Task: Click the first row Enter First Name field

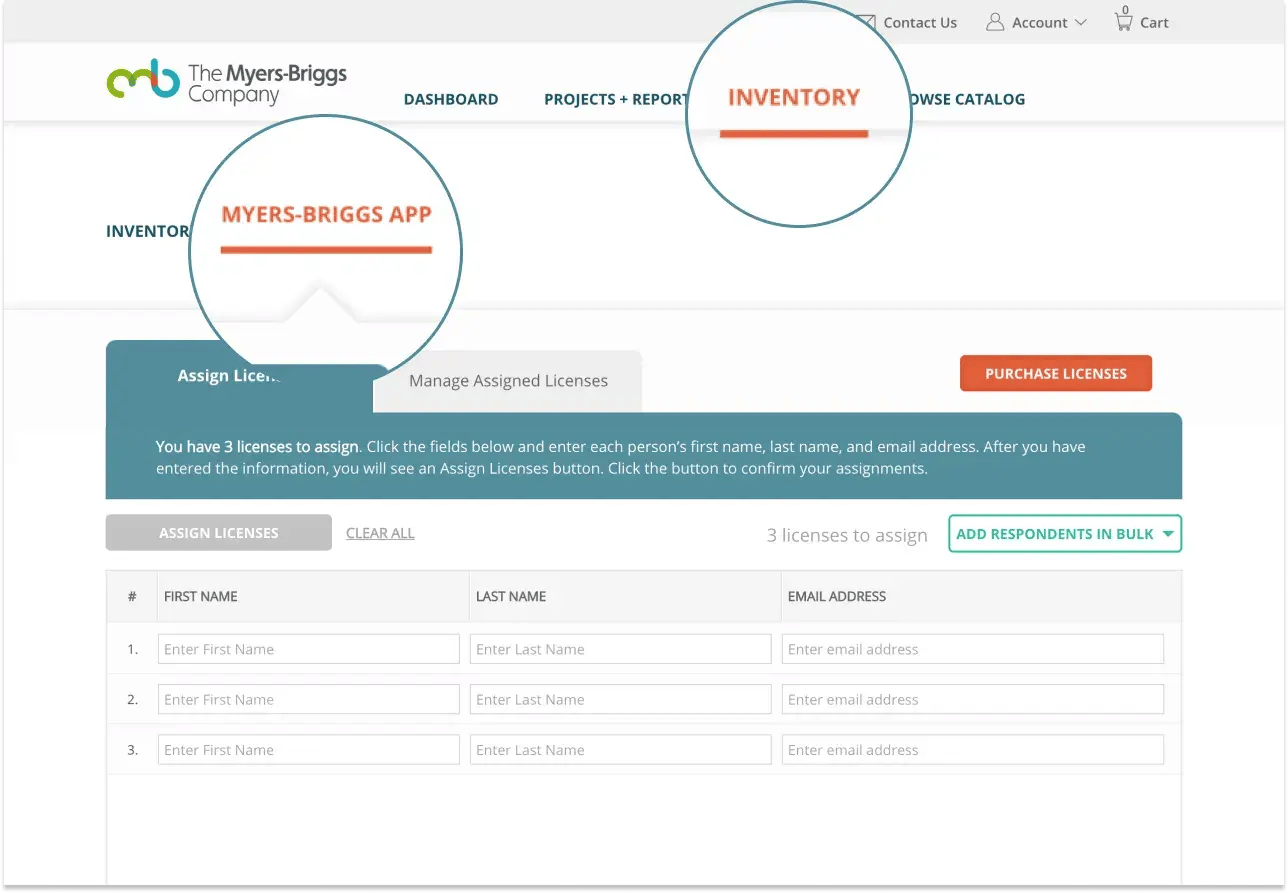Action: coord(308,648)
